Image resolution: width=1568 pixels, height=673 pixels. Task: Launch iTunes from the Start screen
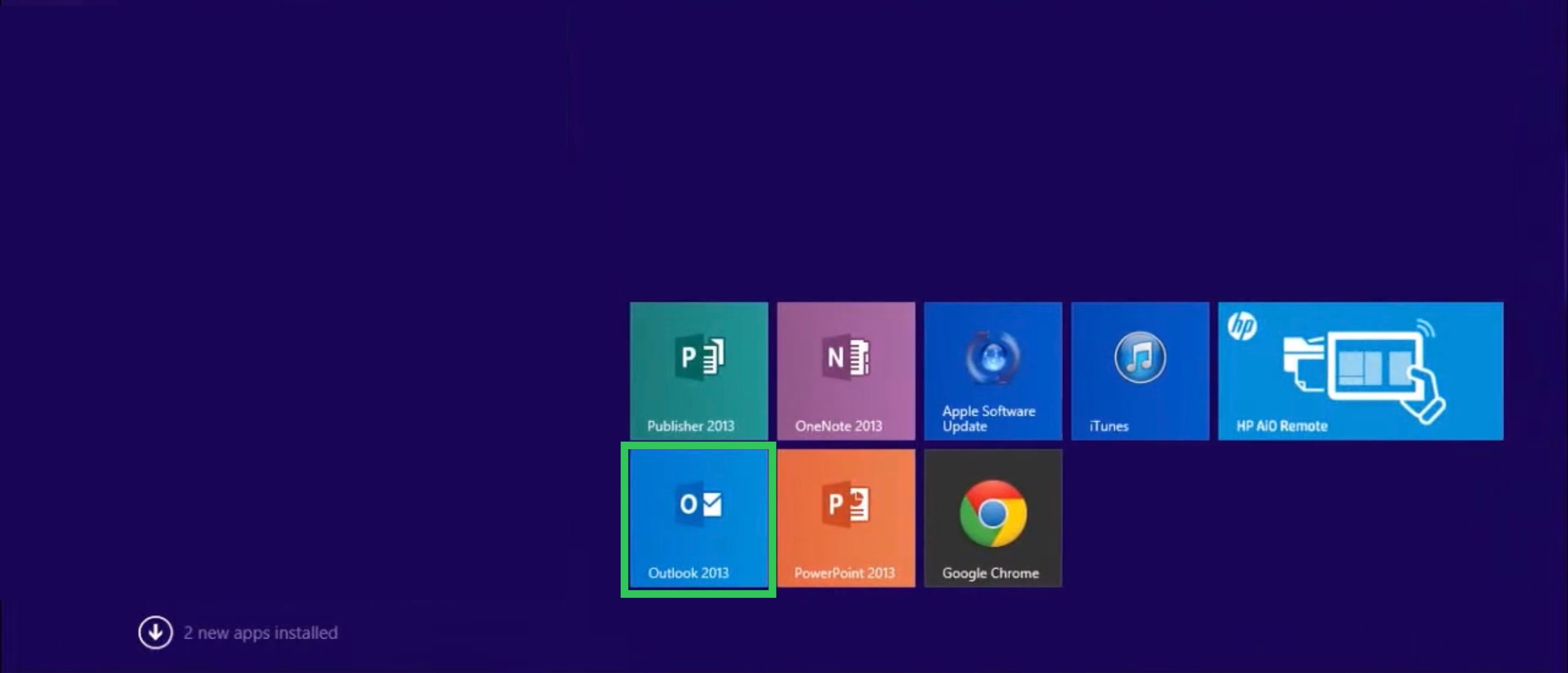point(1140,371)
